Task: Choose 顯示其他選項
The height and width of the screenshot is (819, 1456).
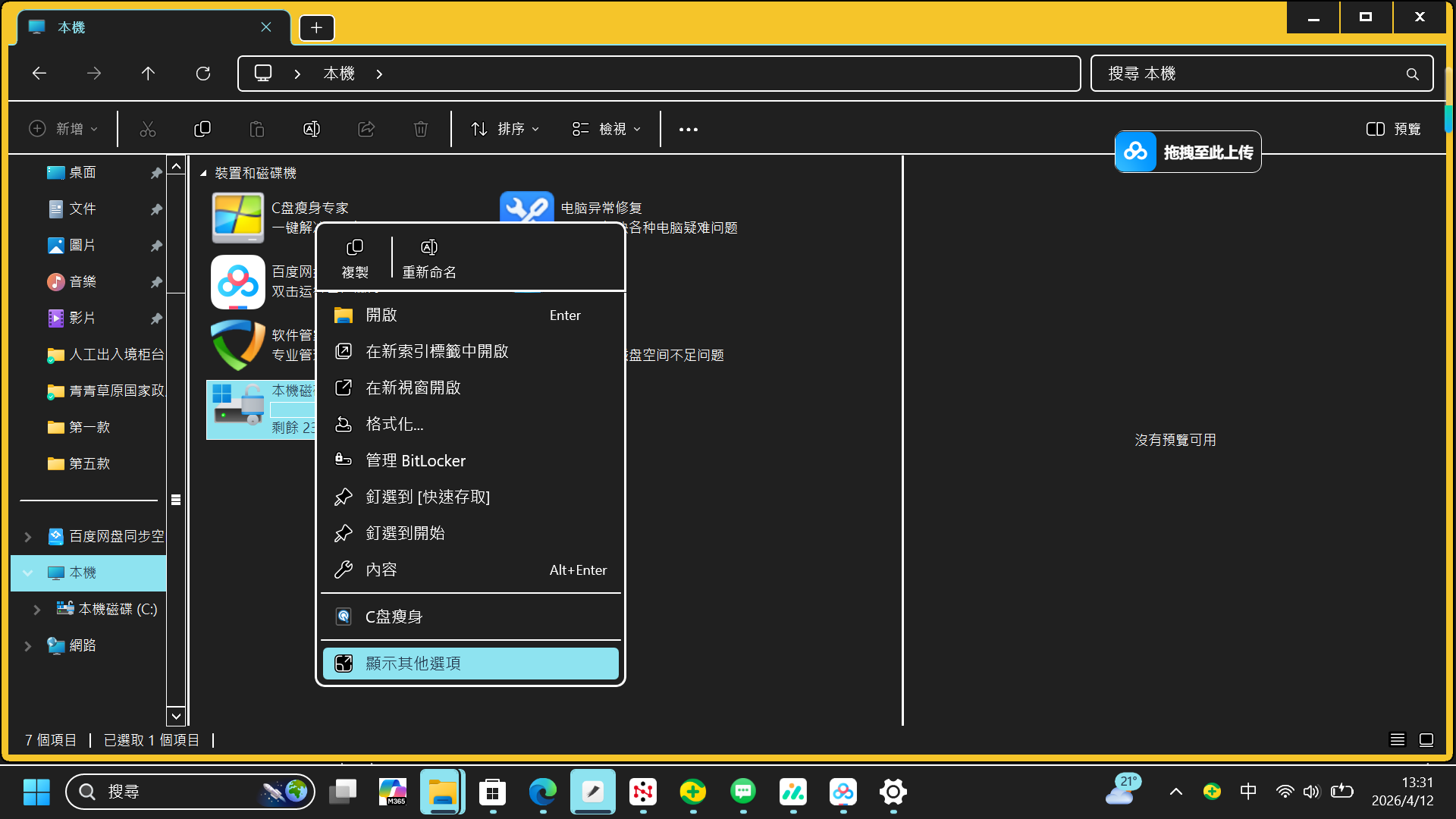Action: point(470,664)
